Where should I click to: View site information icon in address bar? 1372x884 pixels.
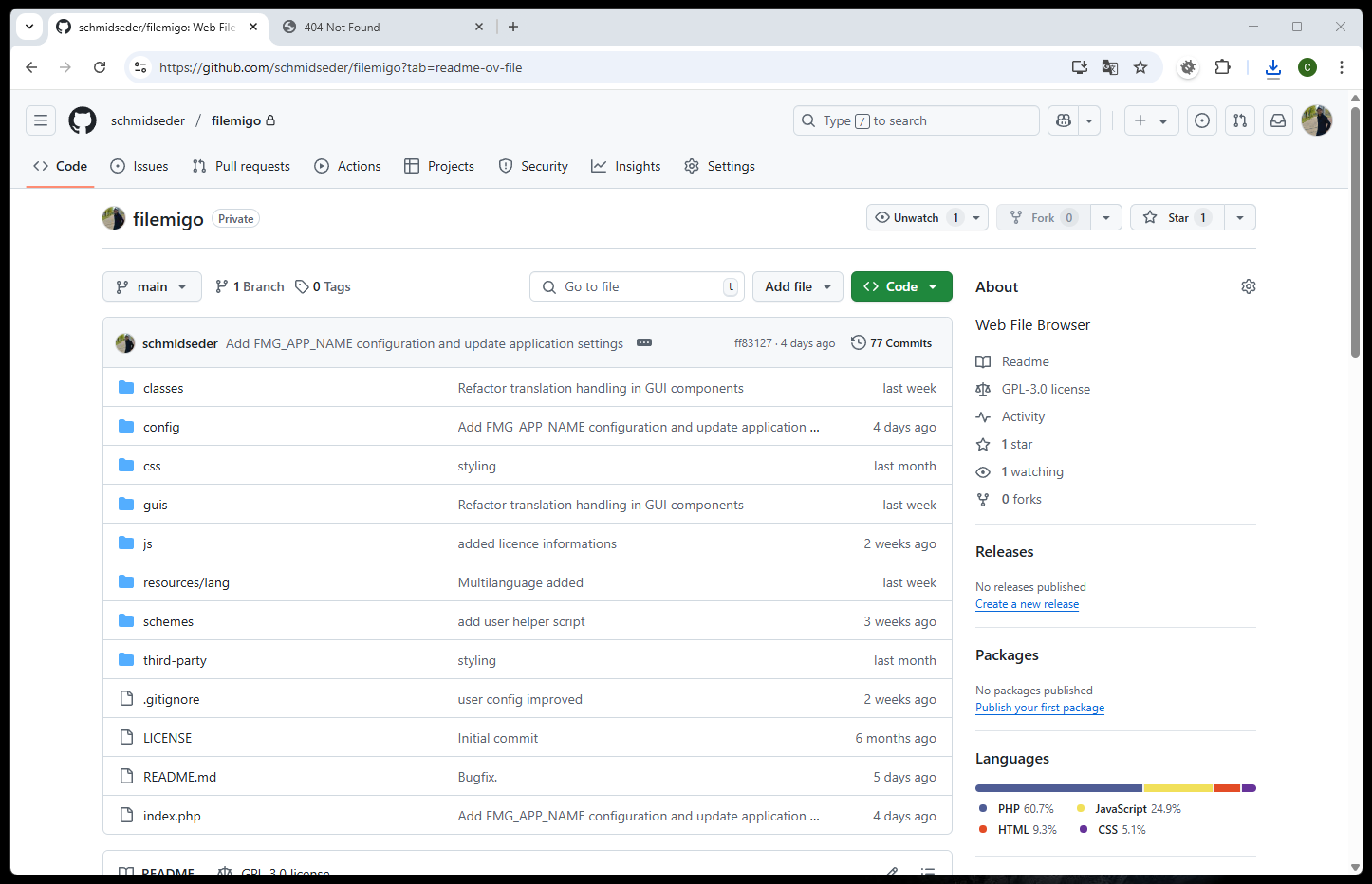click(x=140, y=67)
